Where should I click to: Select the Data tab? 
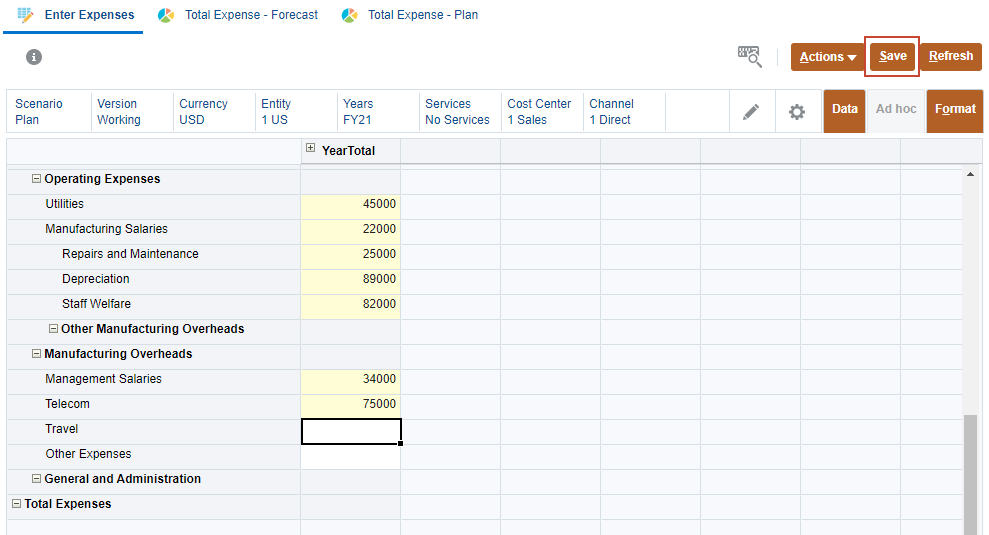845,111
